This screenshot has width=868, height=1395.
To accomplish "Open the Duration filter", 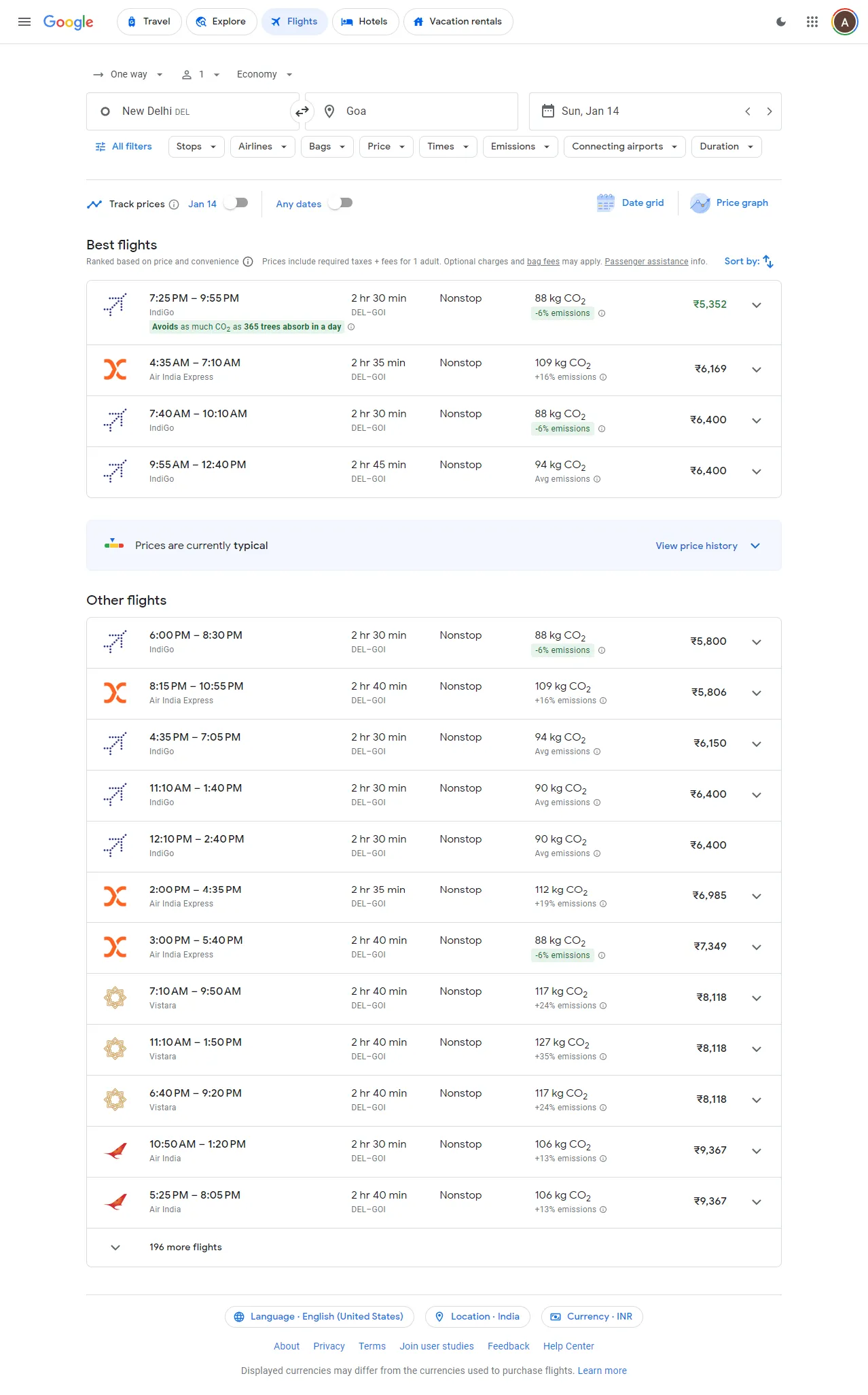I will [x=727, y=147].
